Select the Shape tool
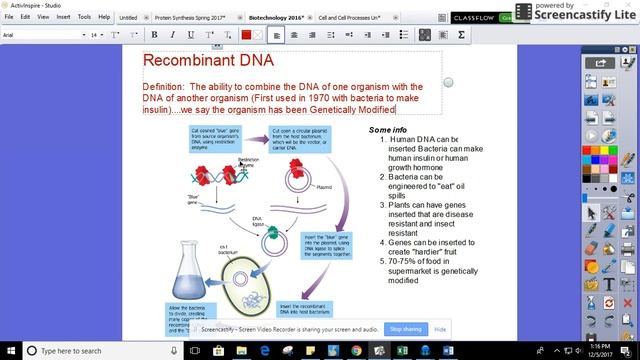 (x=591, y=267)
